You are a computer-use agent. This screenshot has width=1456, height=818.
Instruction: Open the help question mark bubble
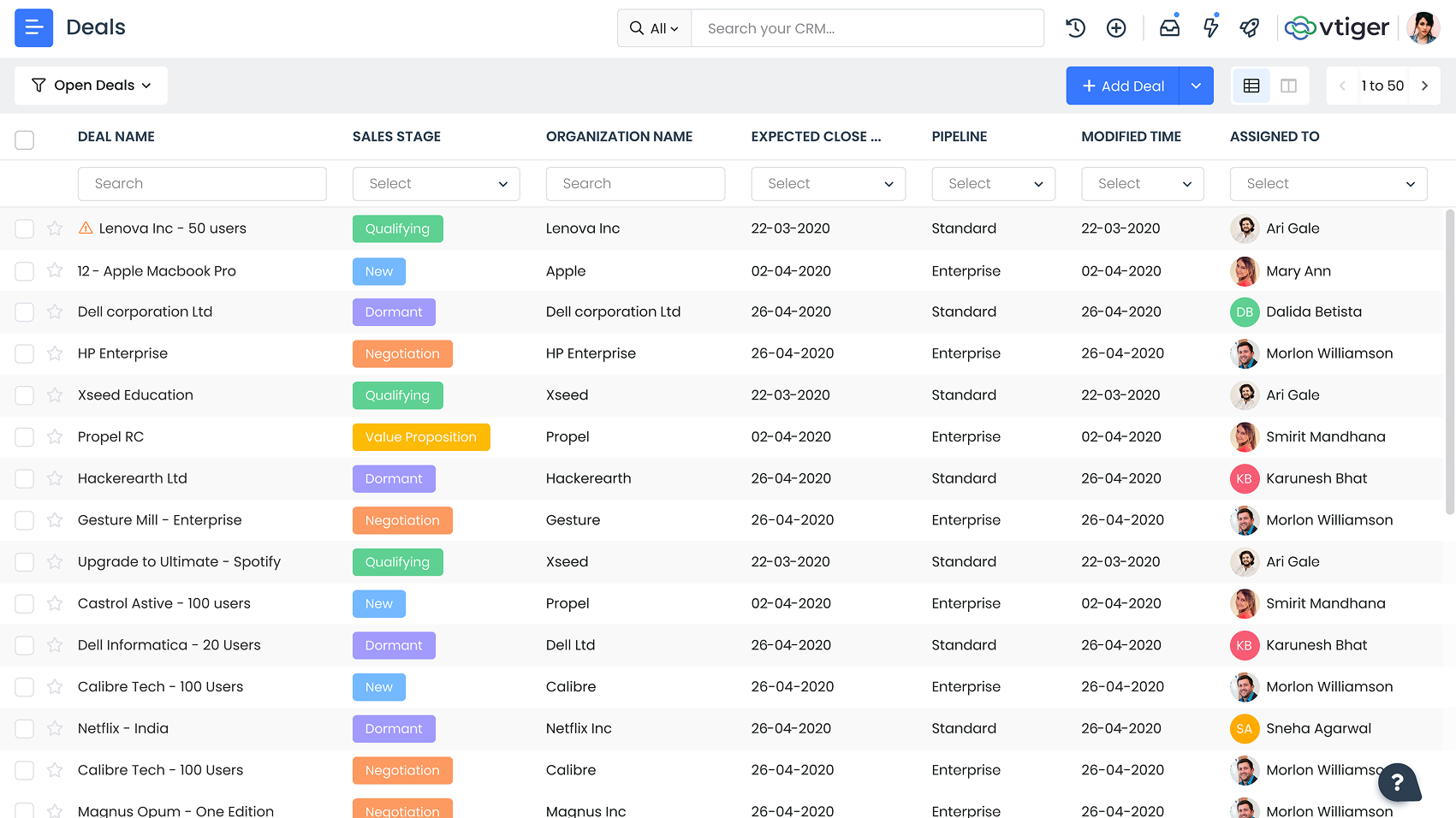click(x=1397, y=781)
